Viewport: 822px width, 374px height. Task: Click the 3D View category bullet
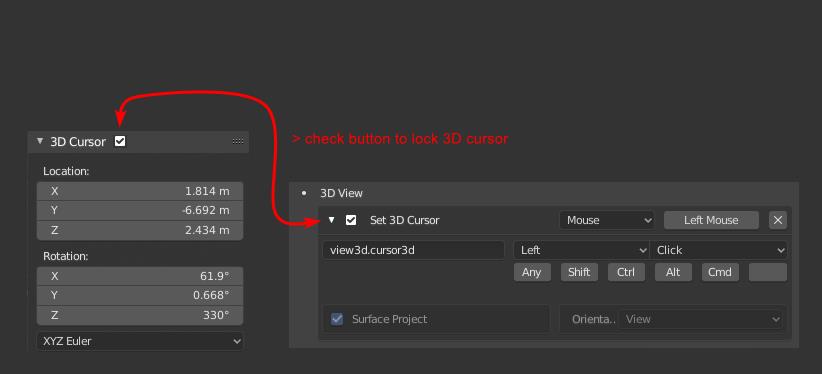(x=304, y=193)
